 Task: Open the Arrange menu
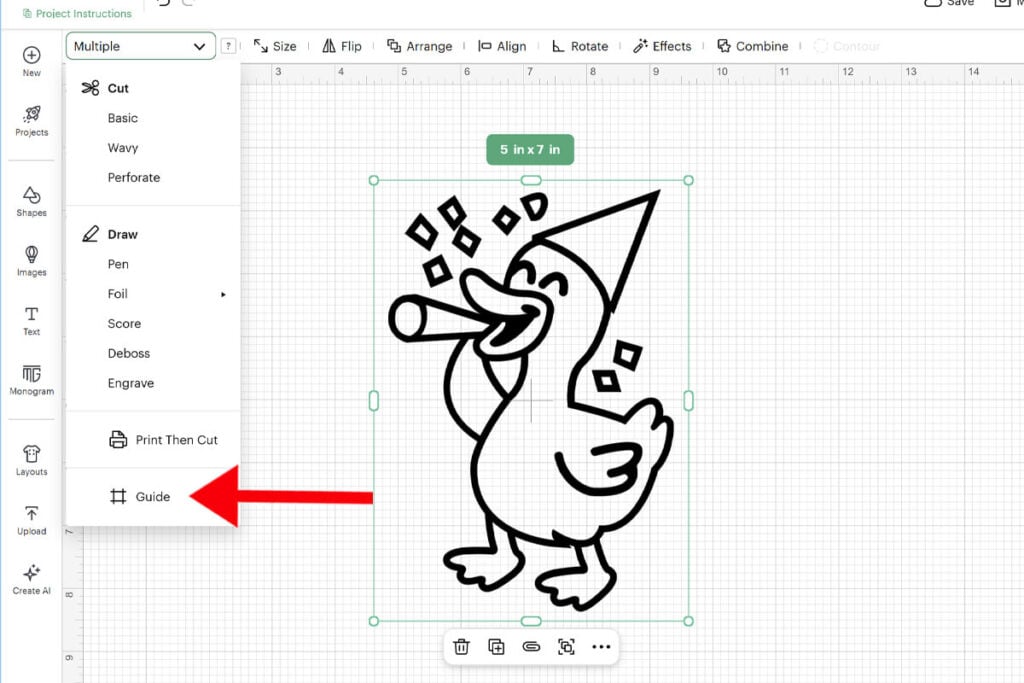click(420, 46)
